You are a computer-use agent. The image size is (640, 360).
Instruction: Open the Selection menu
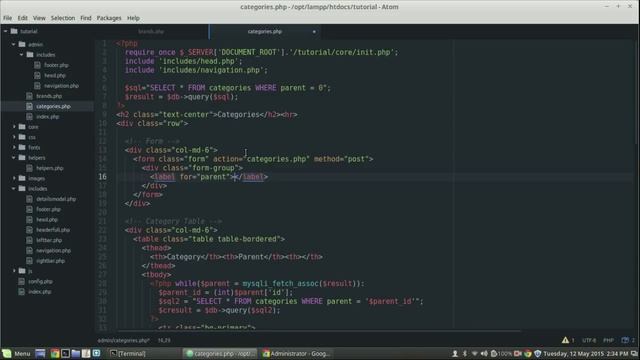click(63, 18)
